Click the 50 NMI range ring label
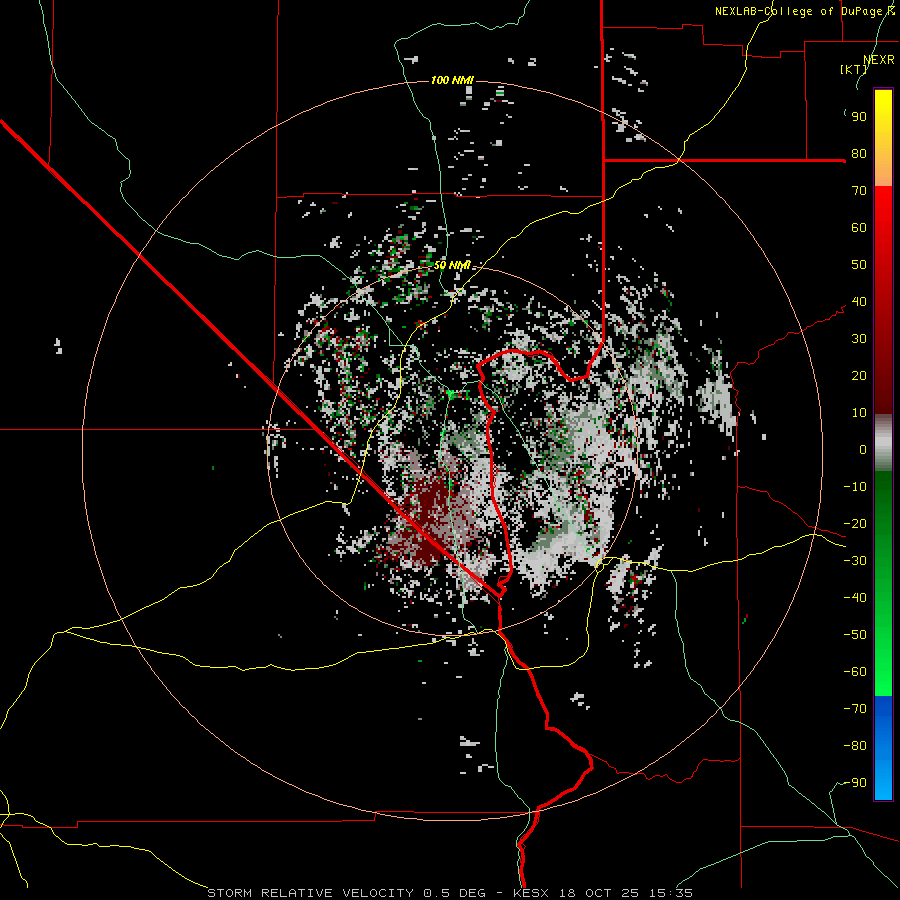Viewport: 900px width, 900px height. point(452,265)
